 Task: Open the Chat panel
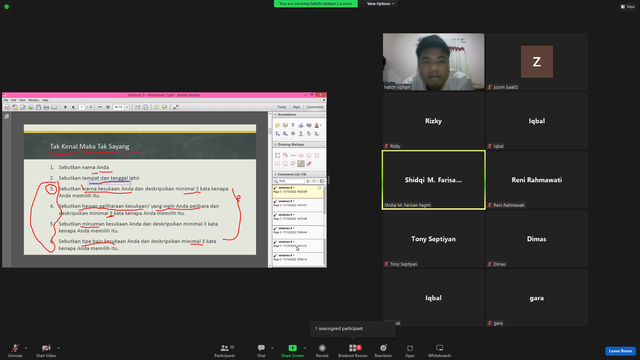261,351
